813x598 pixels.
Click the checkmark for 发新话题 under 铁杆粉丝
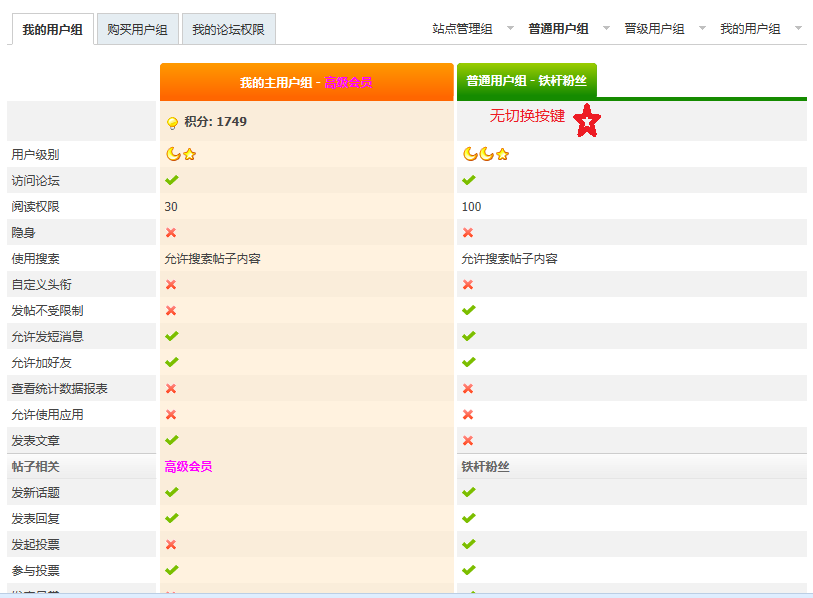click(x=467, y=492)
